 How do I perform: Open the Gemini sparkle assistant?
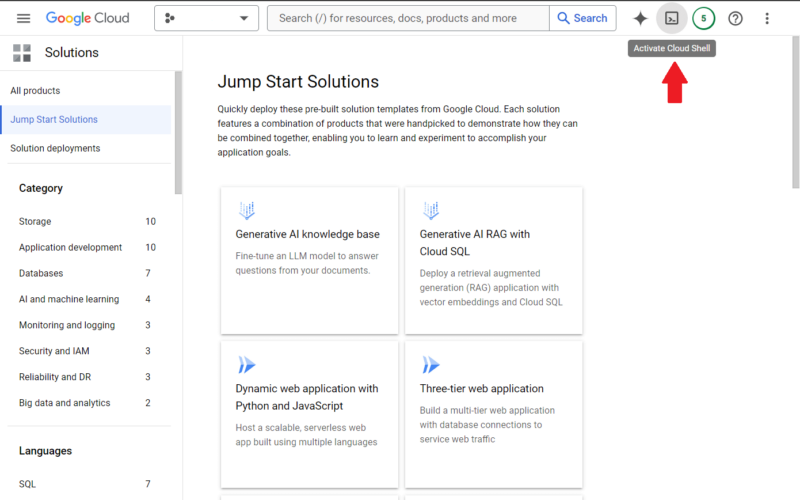pos(640,19)
